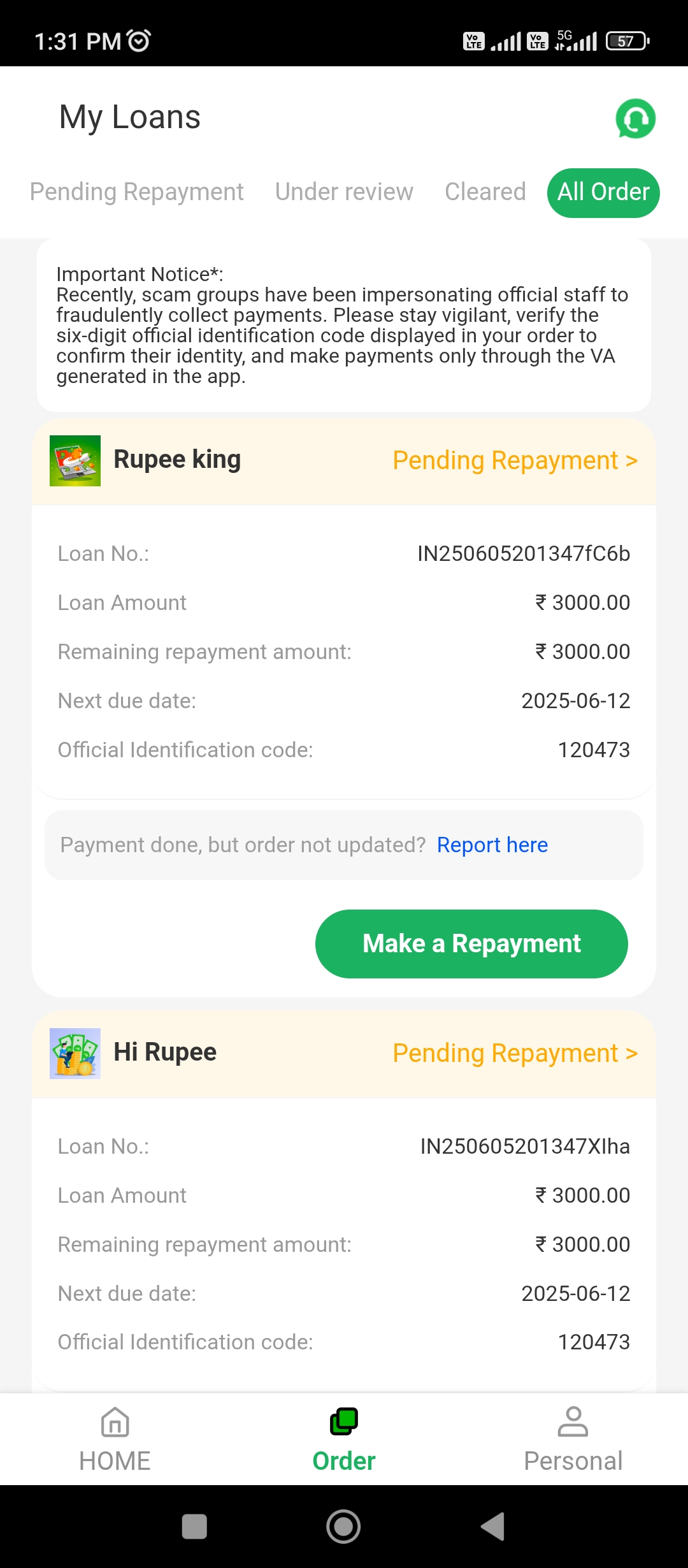Viewport: 688px width, 1568px height.
Task: Open the Personal profile icon
Action: 573,1422
